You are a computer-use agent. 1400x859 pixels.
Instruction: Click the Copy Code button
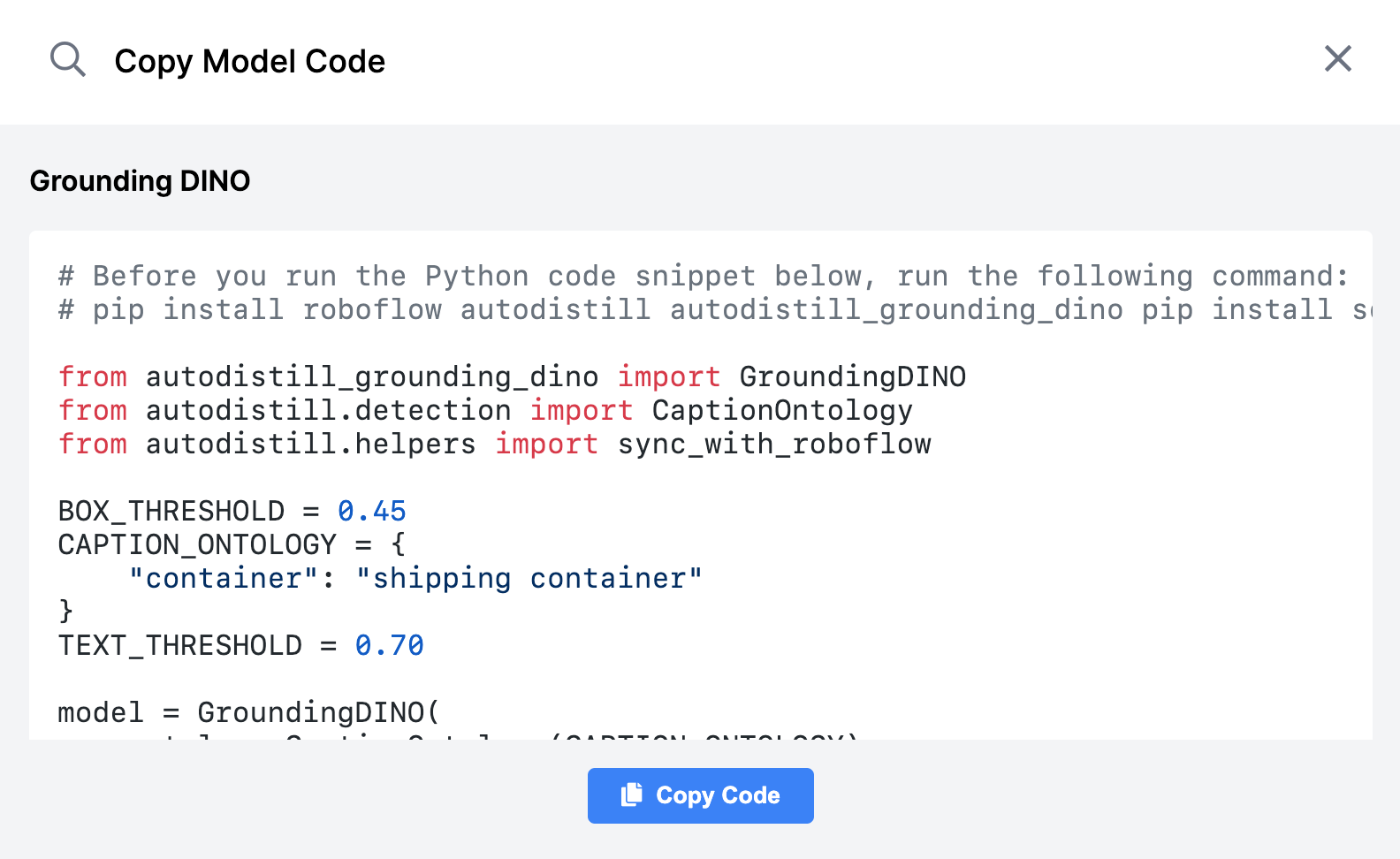(700, 795)
